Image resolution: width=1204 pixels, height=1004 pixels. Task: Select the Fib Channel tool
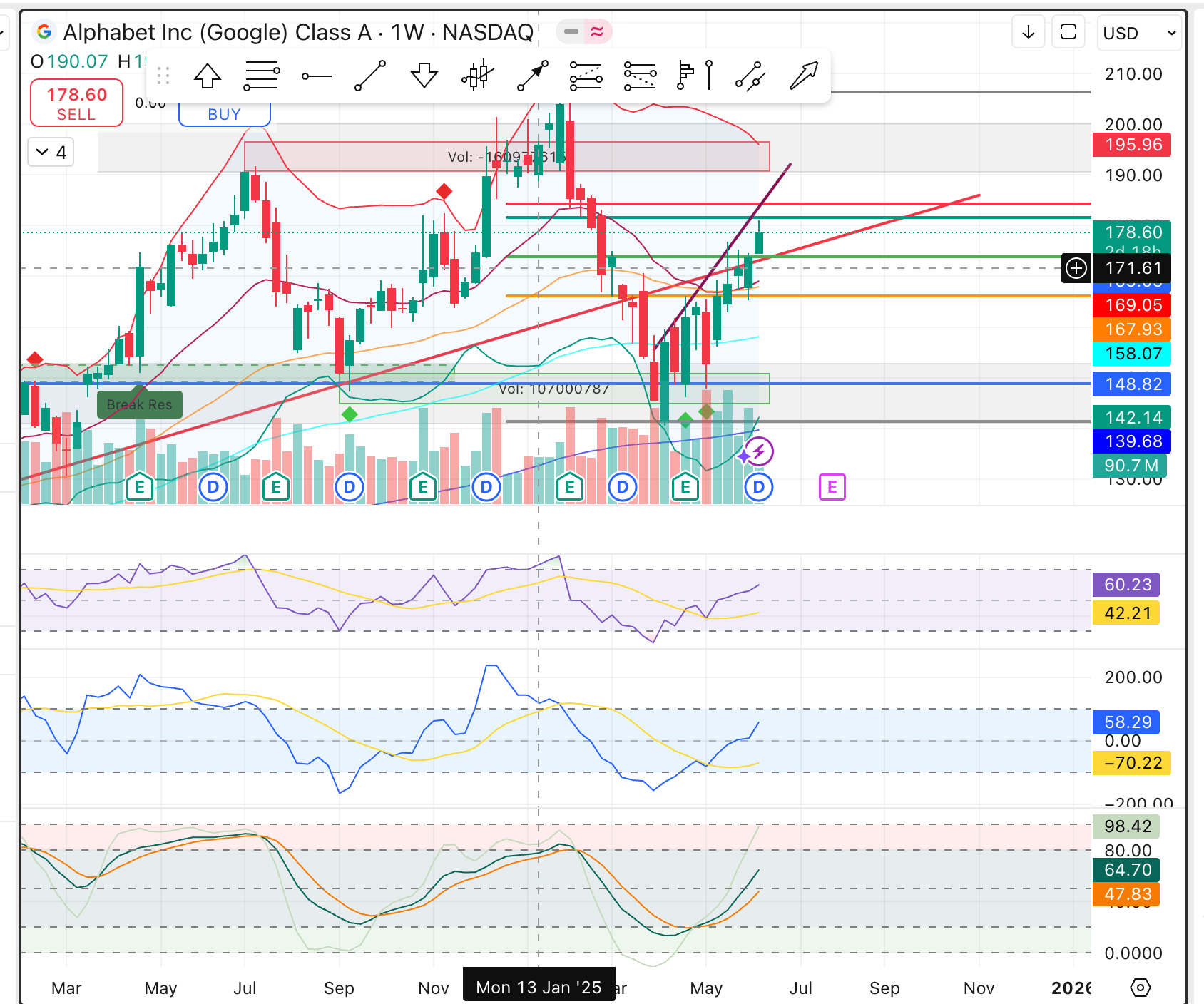[640, 76]
